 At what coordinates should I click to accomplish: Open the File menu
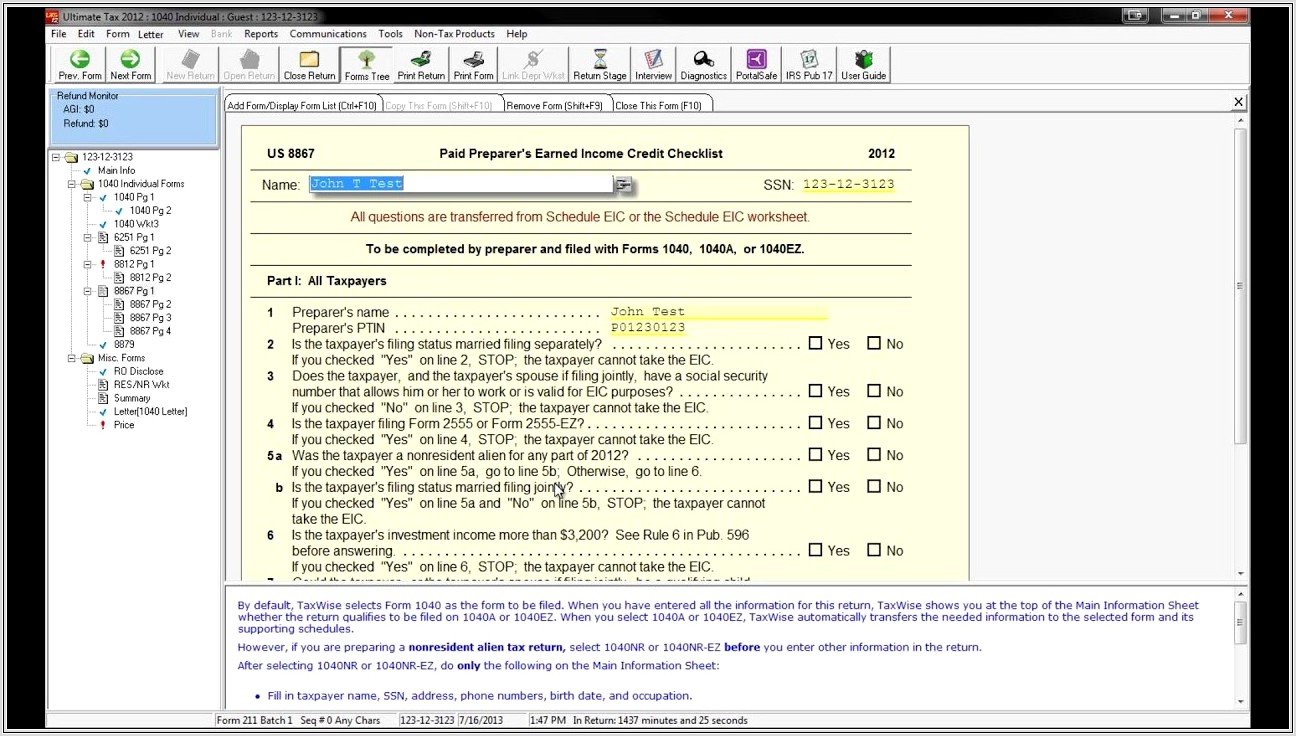[59, 34]
